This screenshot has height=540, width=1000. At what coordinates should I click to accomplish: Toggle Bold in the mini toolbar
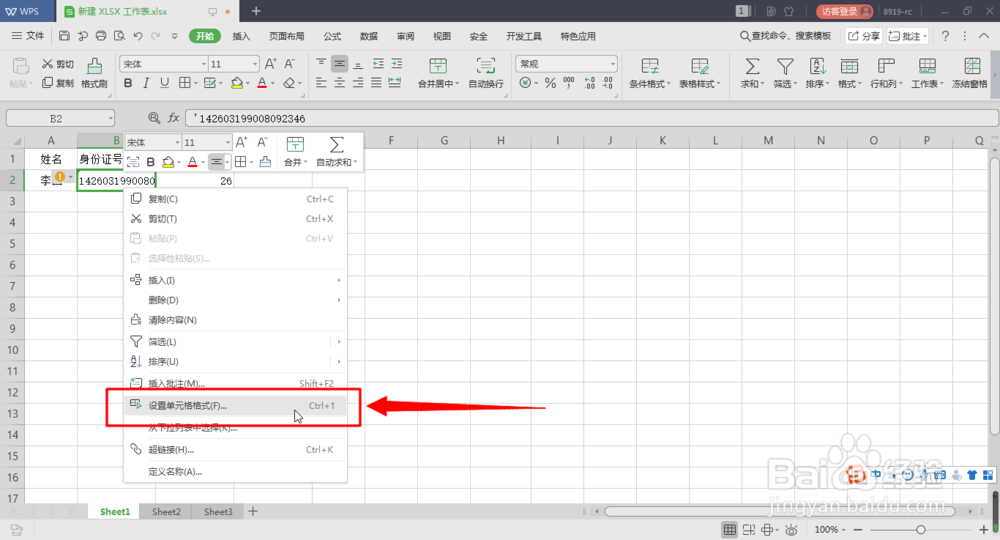pyautogui.click(x=151, y=162)
